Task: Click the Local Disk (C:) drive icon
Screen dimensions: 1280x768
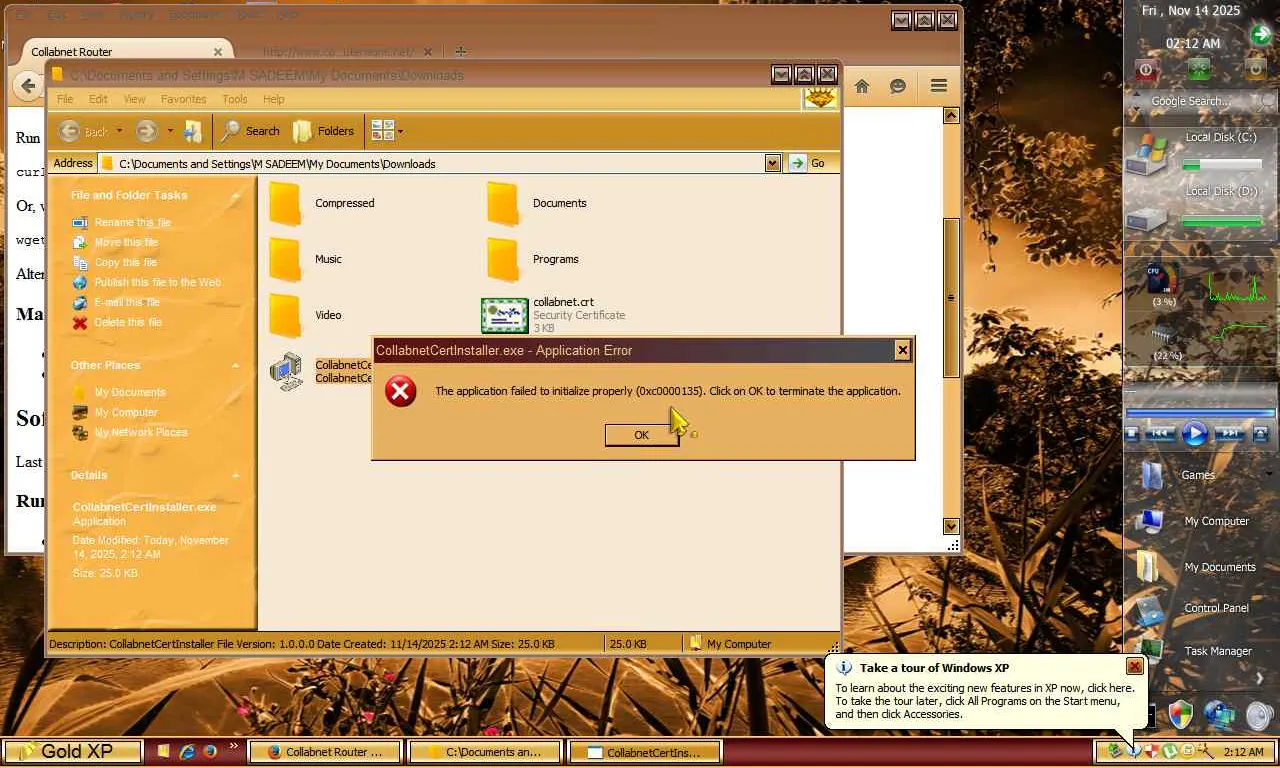Action: 1149,156
